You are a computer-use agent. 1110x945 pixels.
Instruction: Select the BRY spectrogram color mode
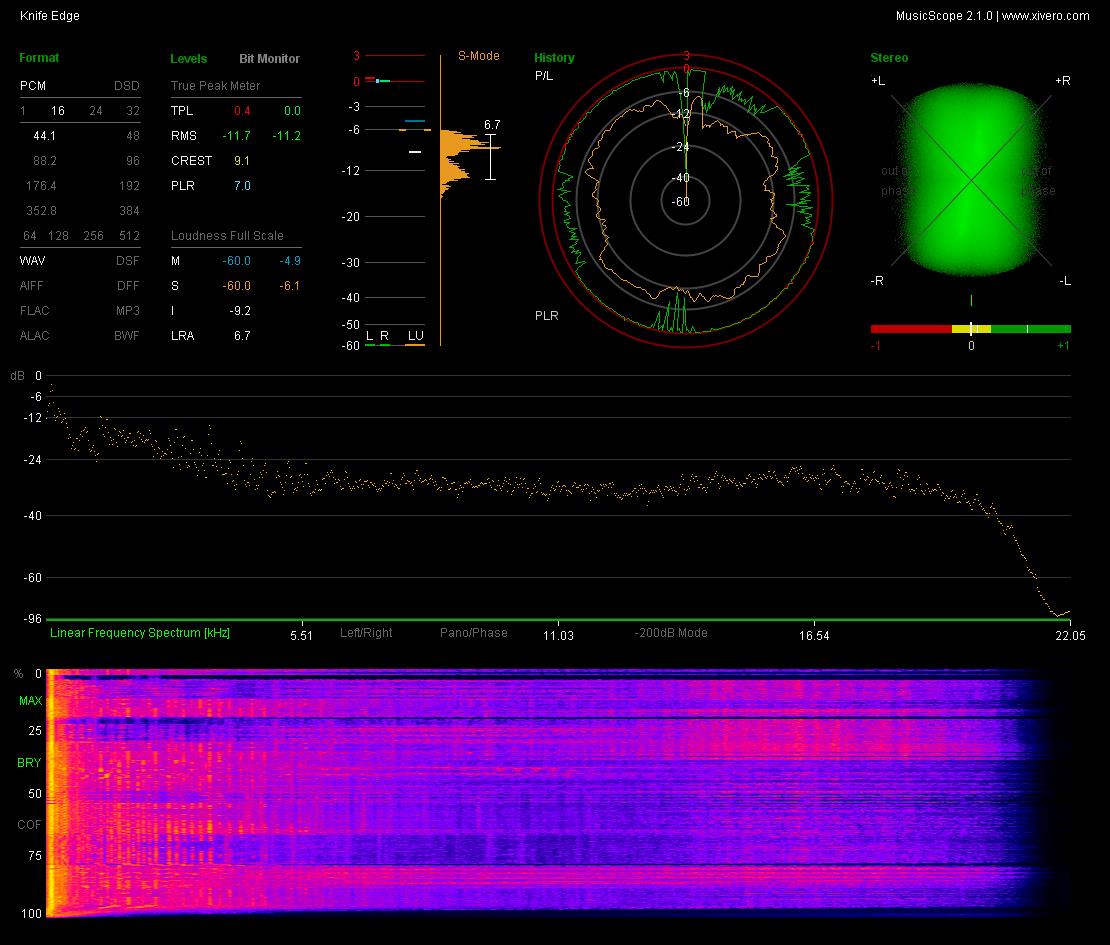pos(29,762)
